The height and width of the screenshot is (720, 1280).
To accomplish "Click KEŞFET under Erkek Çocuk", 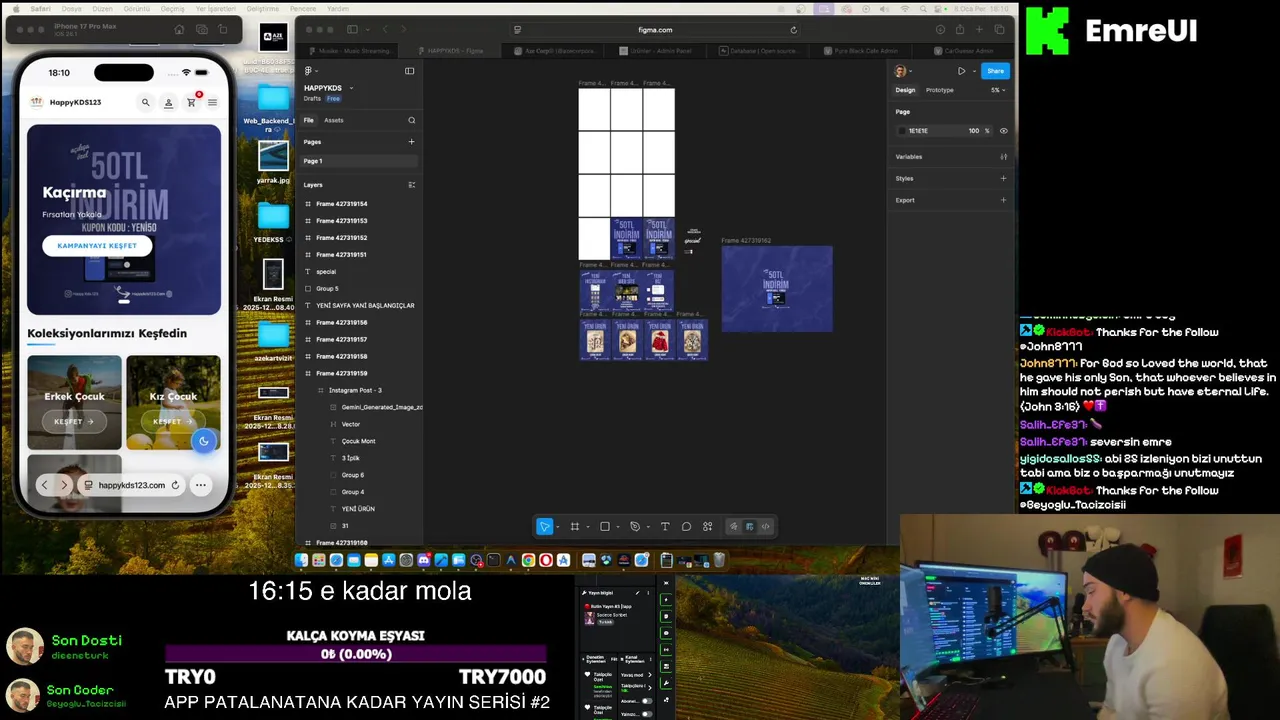I will pyautogui.click(x=74, y=421).
